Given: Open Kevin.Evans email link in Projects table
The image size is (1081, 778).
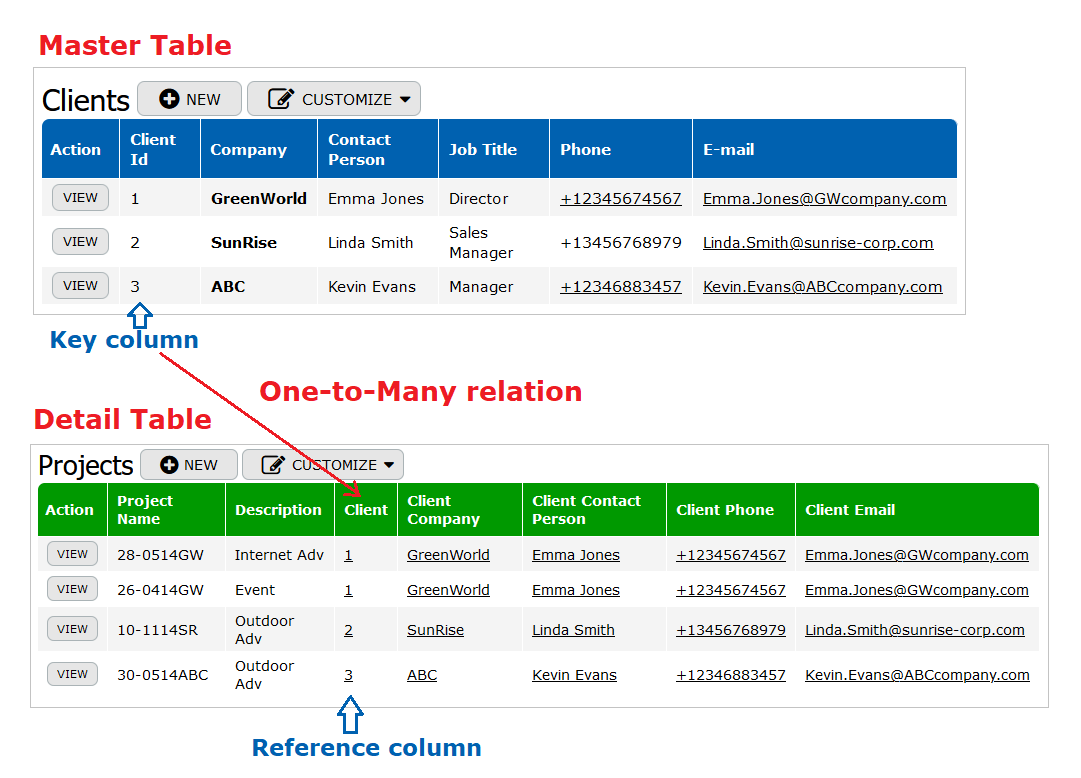Looking at the screenshot, I should click(x=918, y=675).
